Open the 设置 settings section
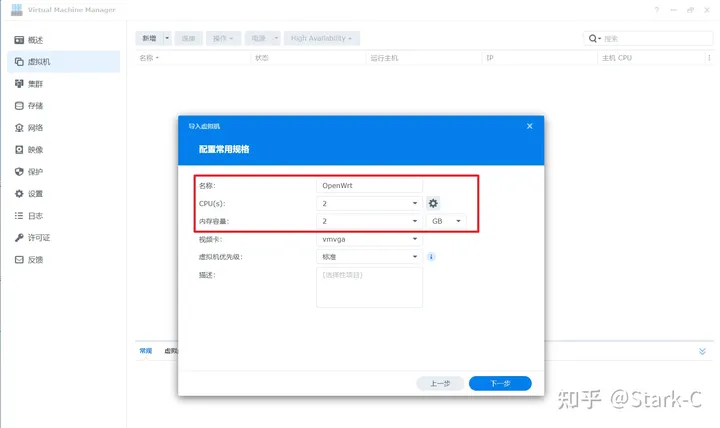This screenshot has height=428, width=720. pos(63,194)
